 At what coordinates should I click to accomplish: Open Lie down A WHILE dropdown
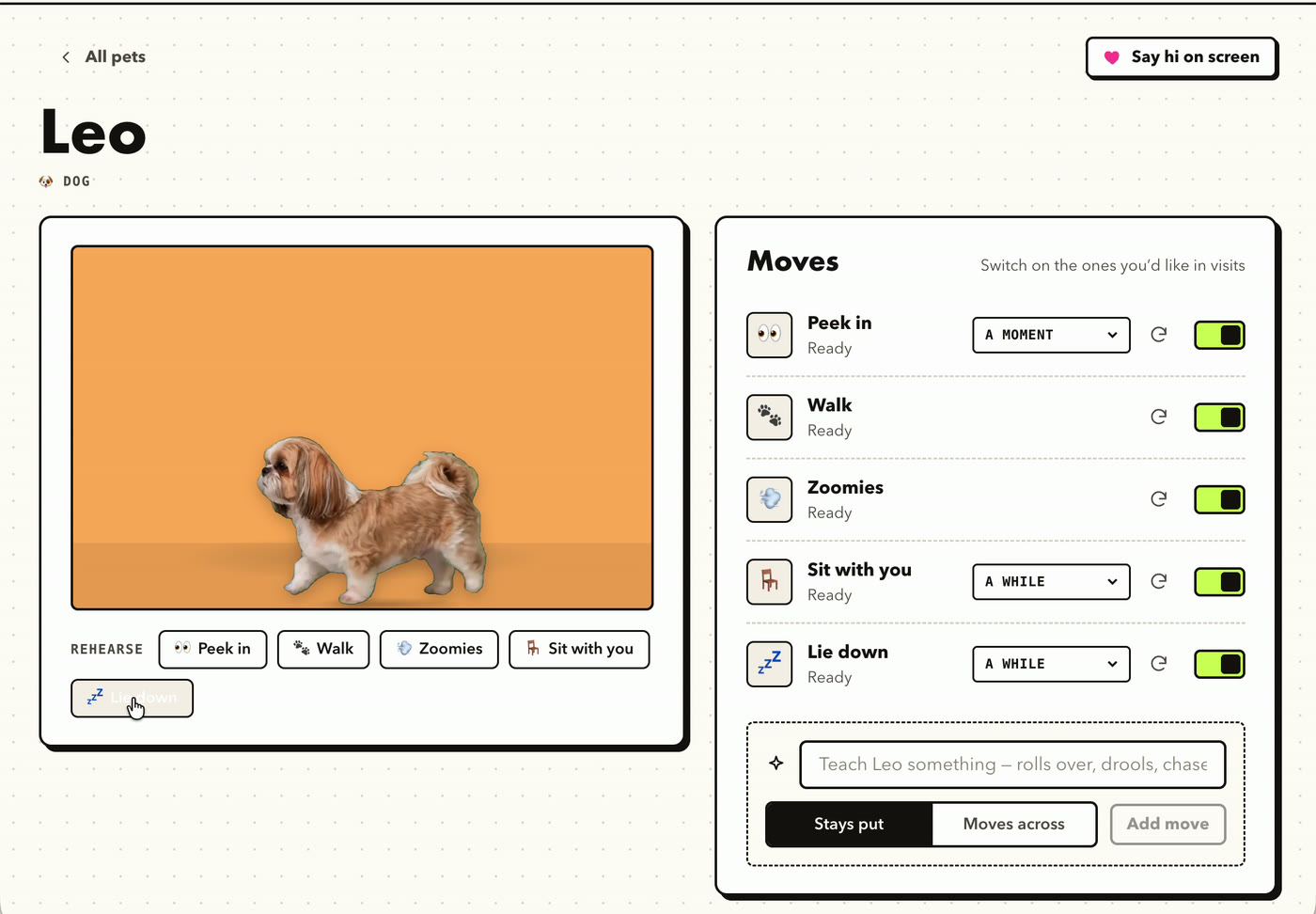(x=1051, y=664)
